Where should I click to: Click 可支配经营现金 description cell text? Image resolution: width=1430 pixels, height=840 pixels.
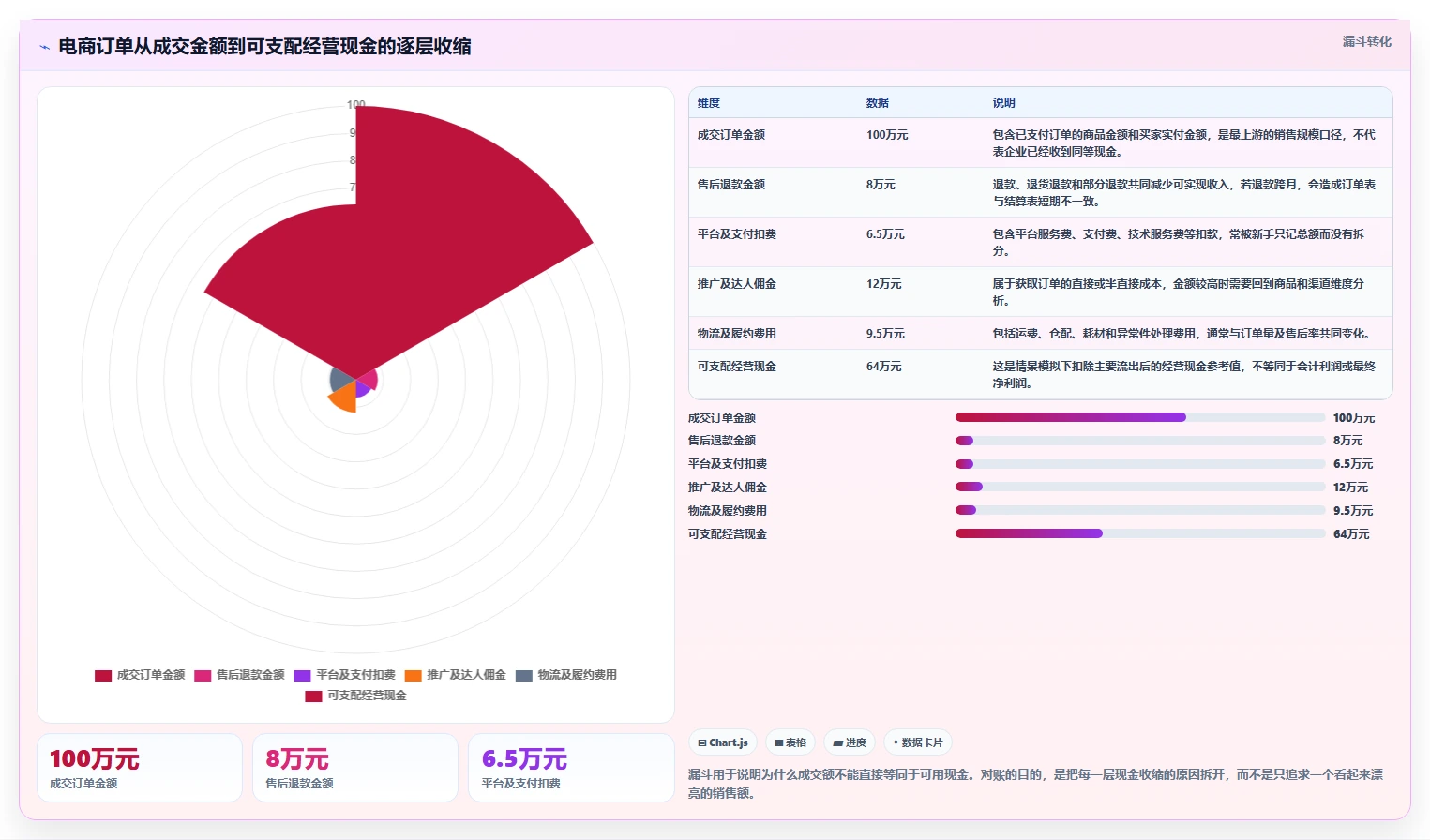[x=1183, y=375]
